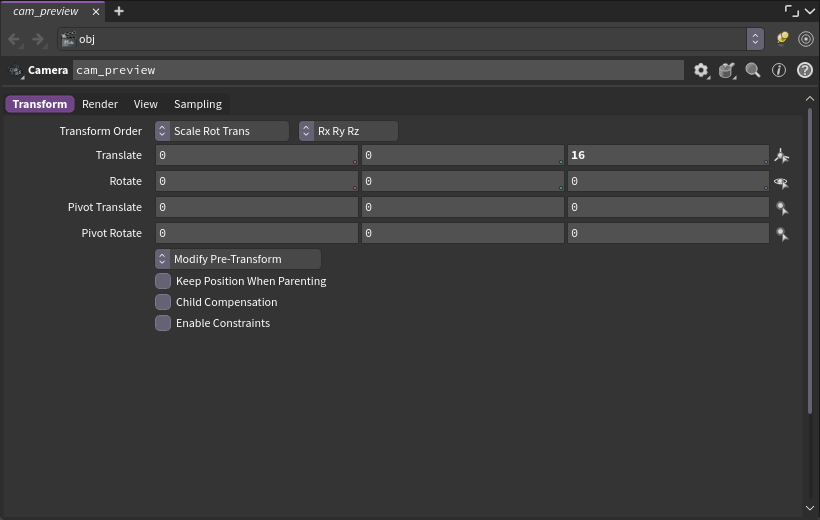Click the Pivot Rotate handle icon
The image size is (820, 520).
coord(782,234)
